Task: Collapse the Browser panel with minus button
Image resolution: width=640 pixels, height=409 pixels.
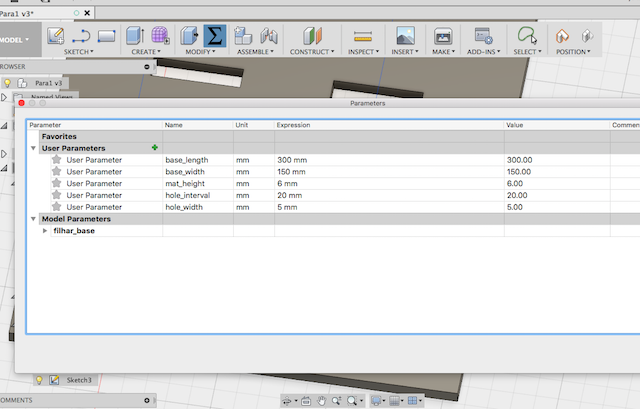Action: coord(147,67)
